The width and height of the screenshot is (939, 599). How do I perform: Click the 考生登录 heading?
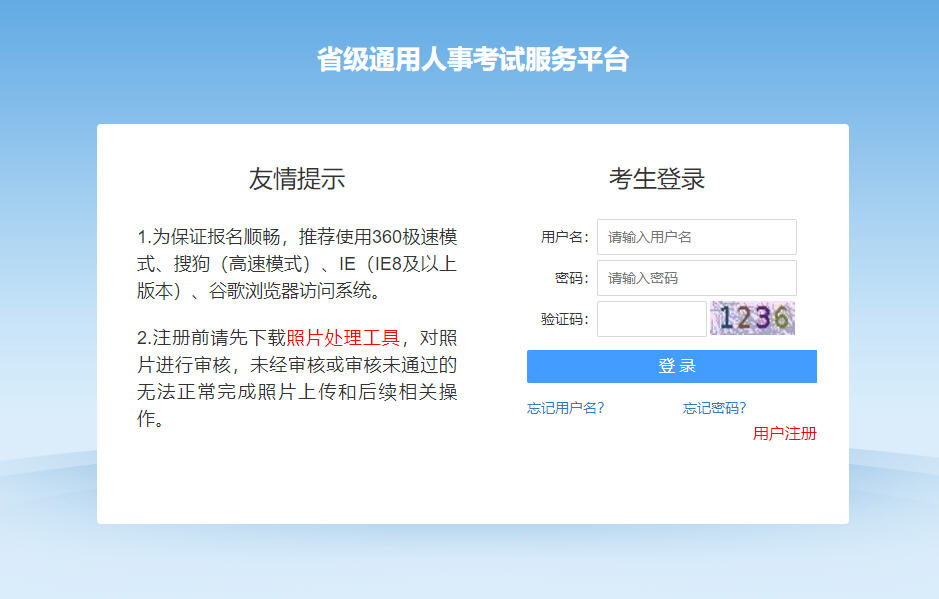pos(657,179)
